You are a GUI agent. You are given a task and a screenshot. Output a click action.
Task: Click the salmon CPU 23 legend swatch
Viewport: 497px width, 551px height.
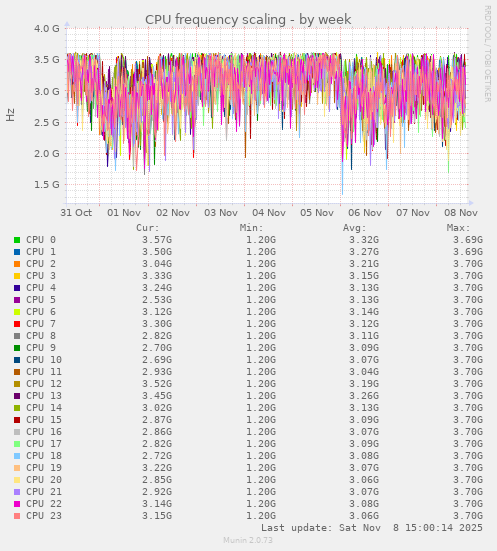[17, 516]
